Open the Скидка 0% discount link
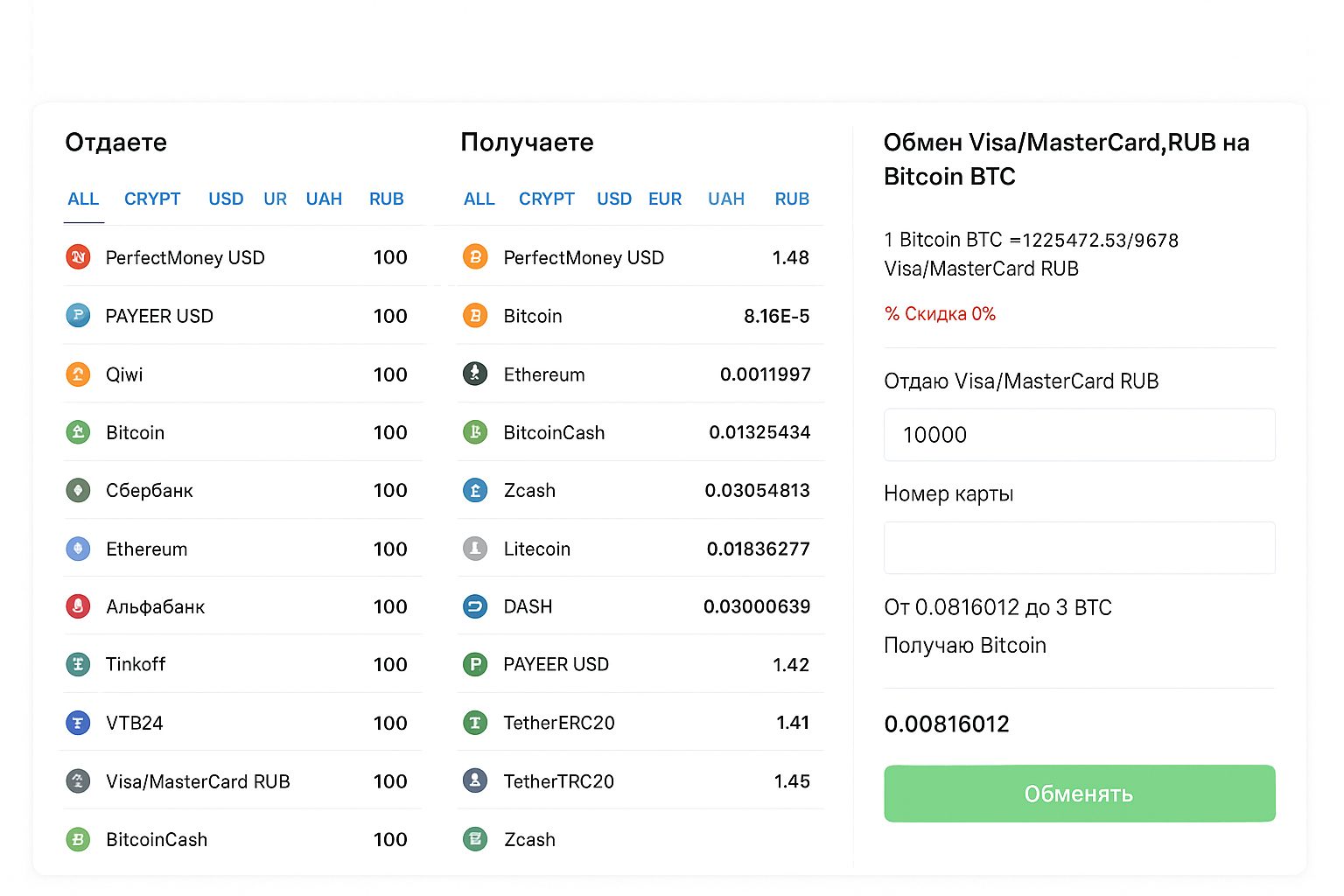 (x=941, y=313)
